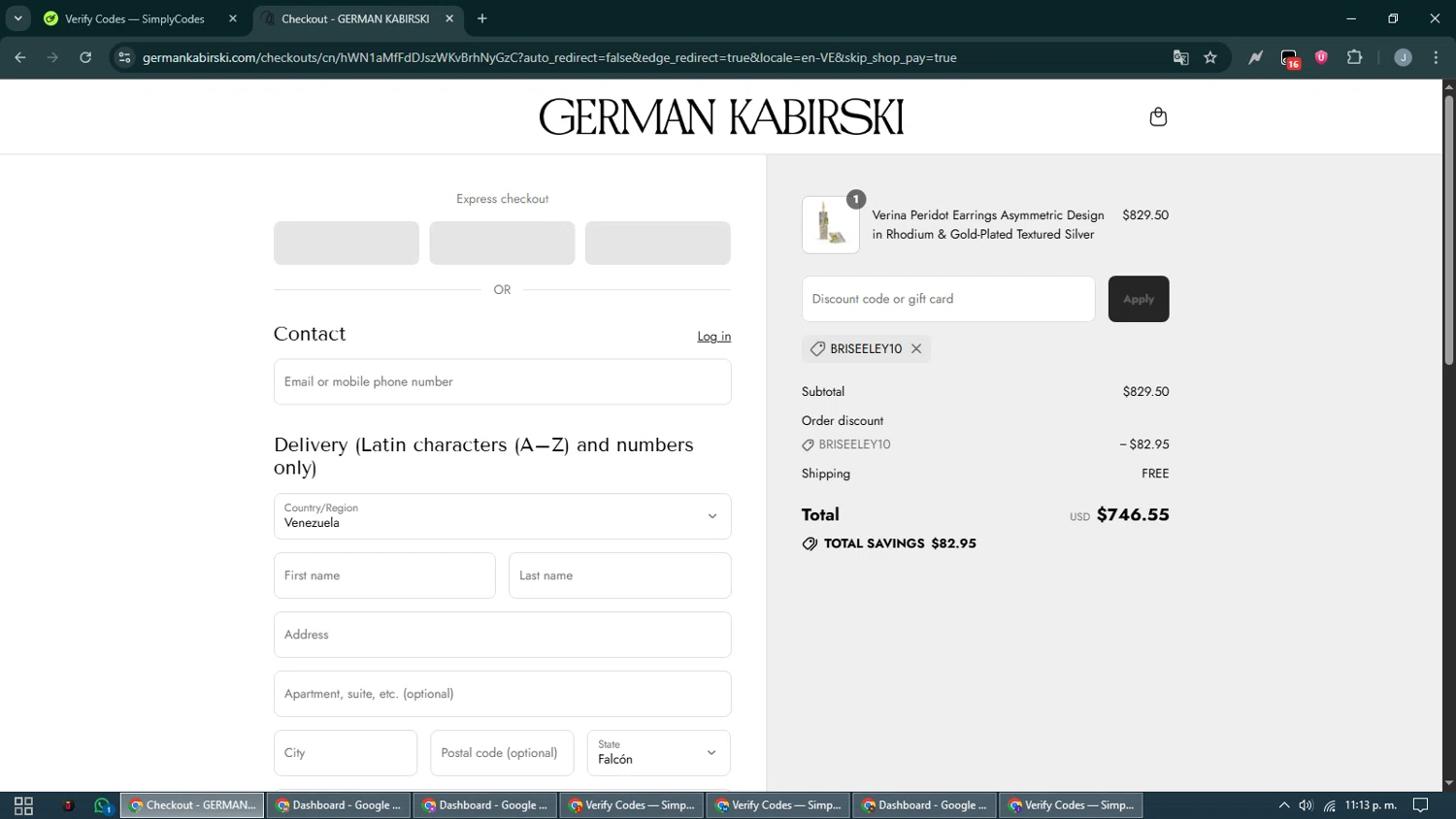Open WhatsApp from the taskbar
Image resolution: width=1456 pixels, height=819 pixels.
[x=102, y=805]
